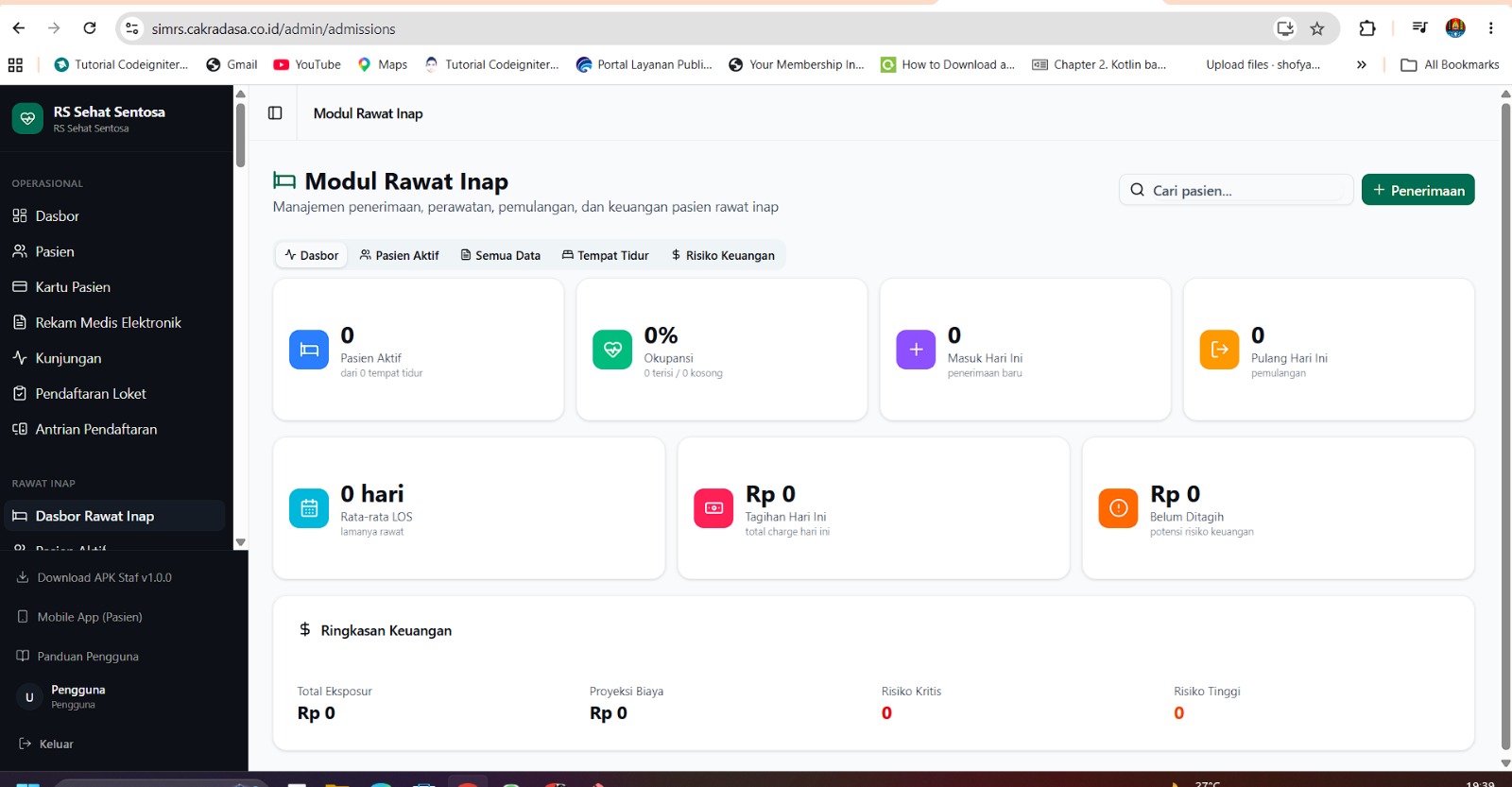Image resolution: width=1512 pixels, height=787 pixels.
Task: Switch to the Dasbor tab
Action: click(312, 255)
